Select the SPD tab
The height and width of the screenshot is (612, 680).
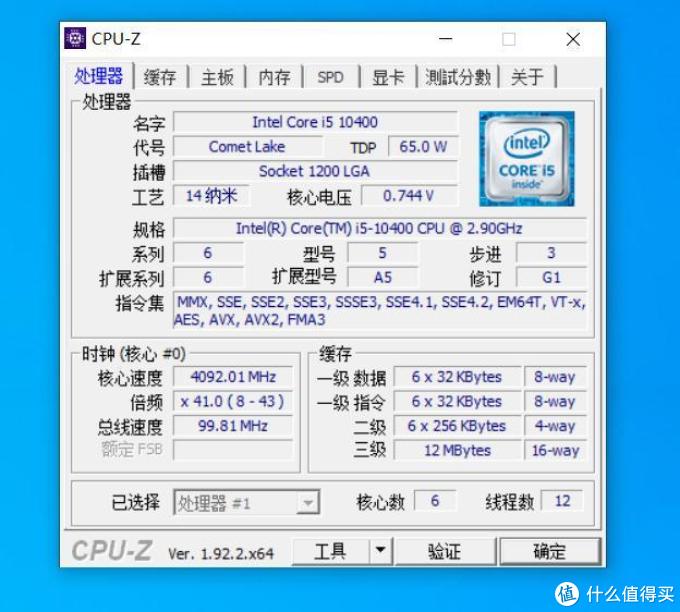(x=330, y=77)
